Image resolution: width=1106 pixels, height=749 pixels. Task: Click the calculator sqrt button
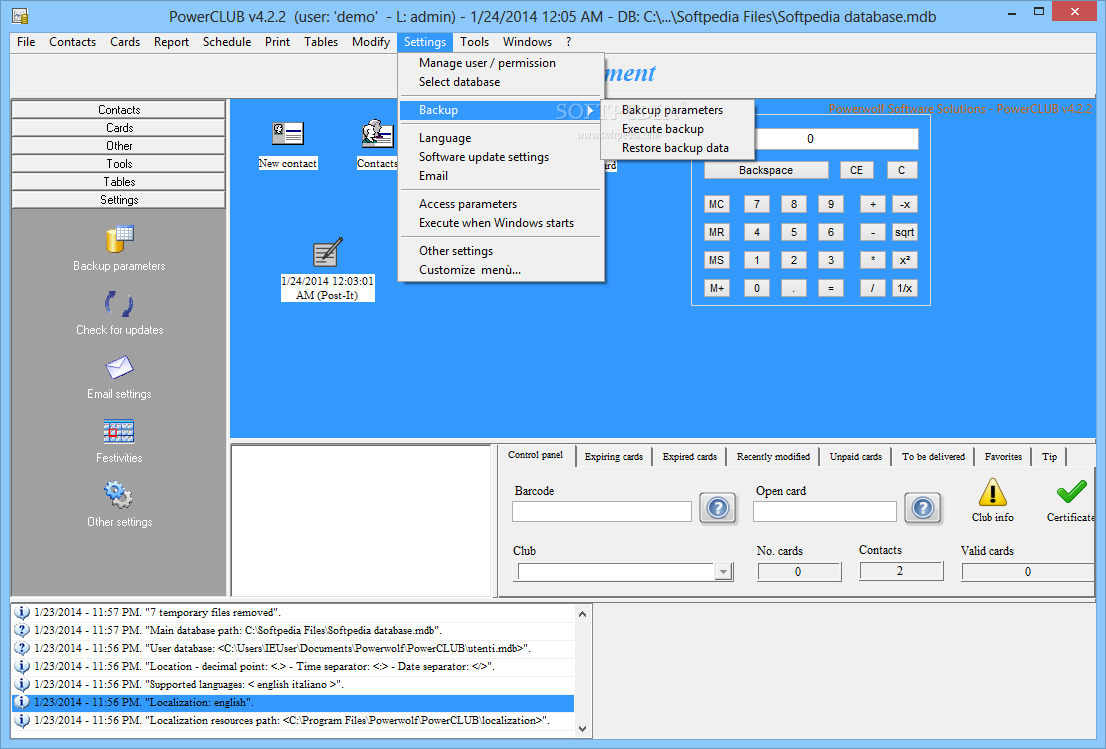(x=904, y=232)
